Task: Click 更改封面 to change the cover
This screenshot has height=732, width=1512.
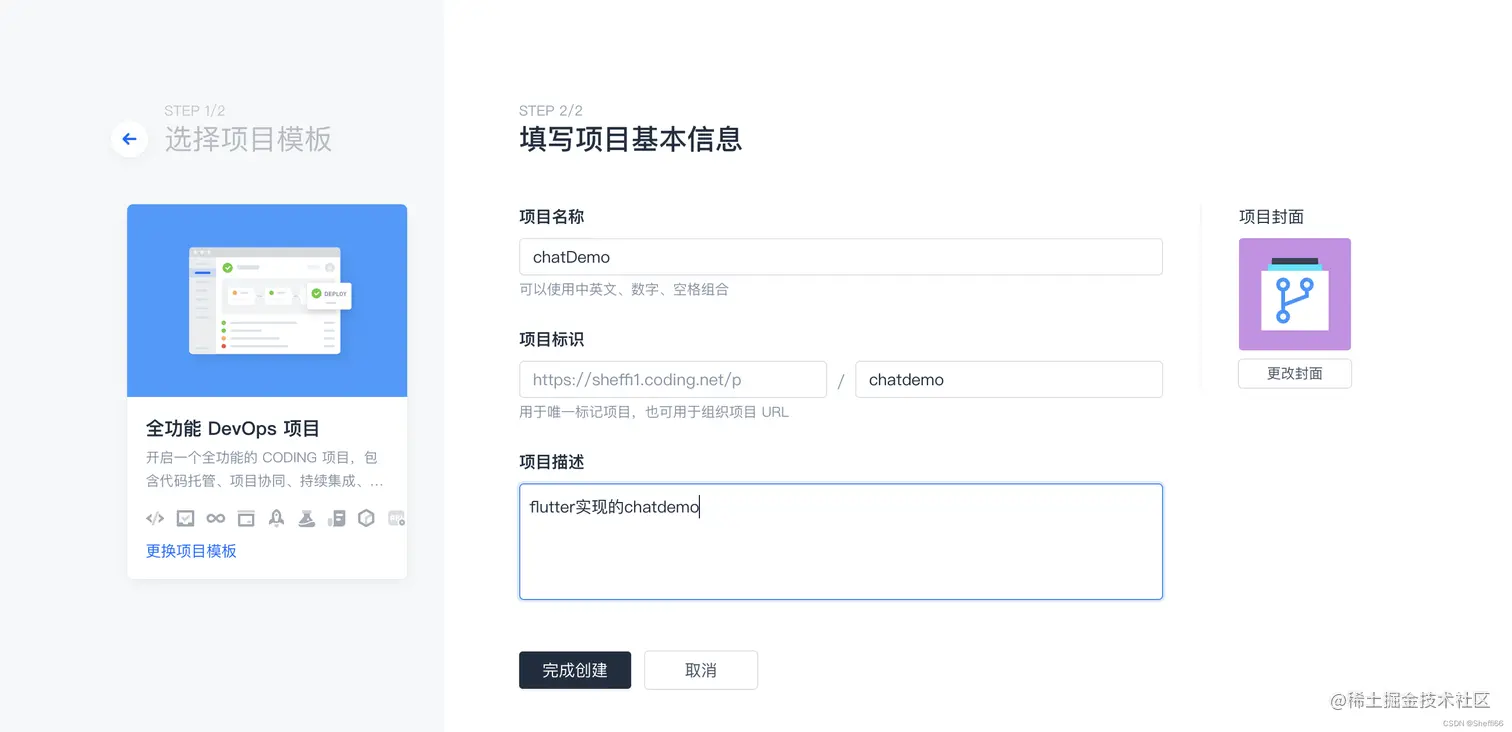Action: click(1294, 373)
